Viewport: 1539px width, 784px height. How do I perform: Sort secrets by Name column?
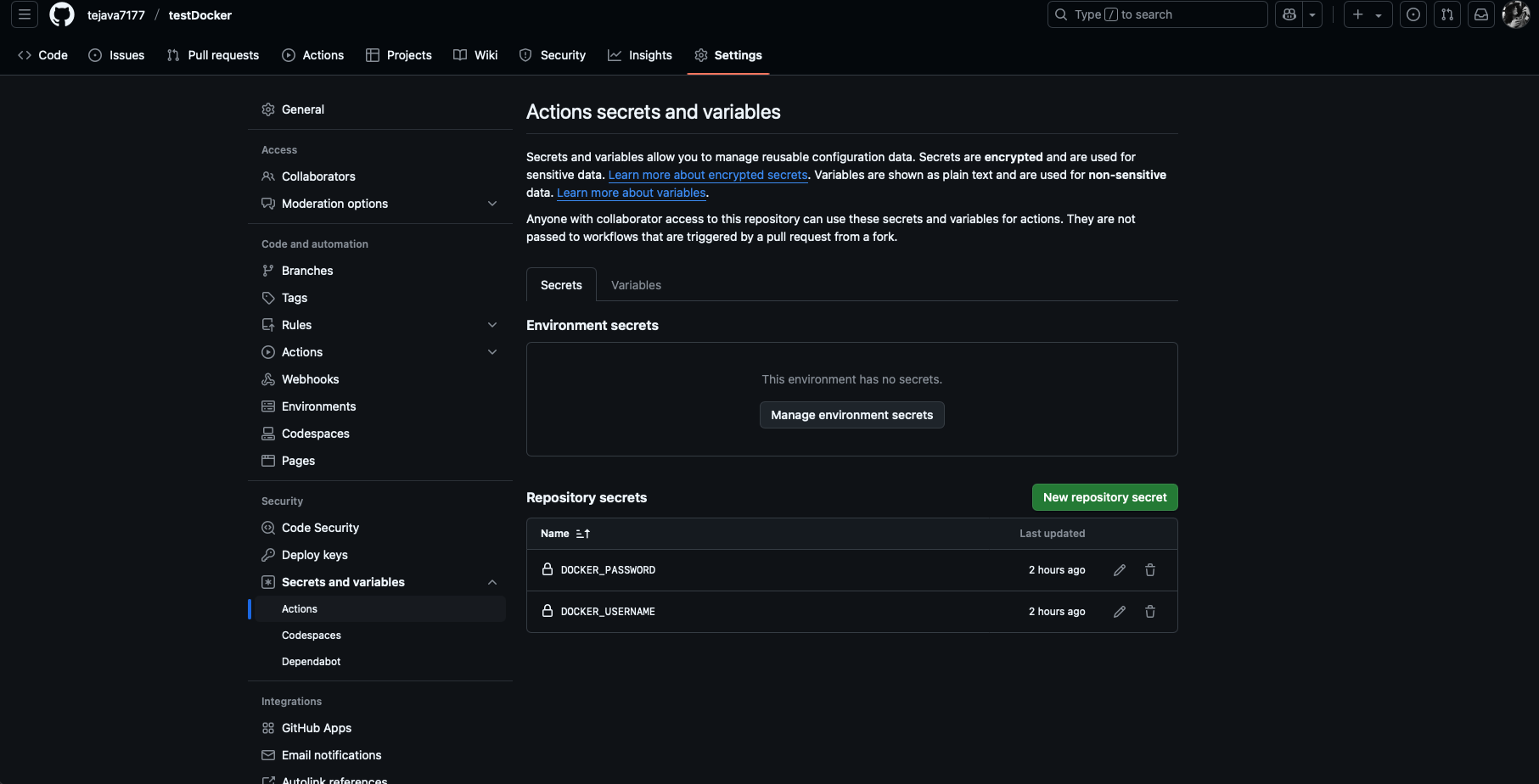coord(565,534)
